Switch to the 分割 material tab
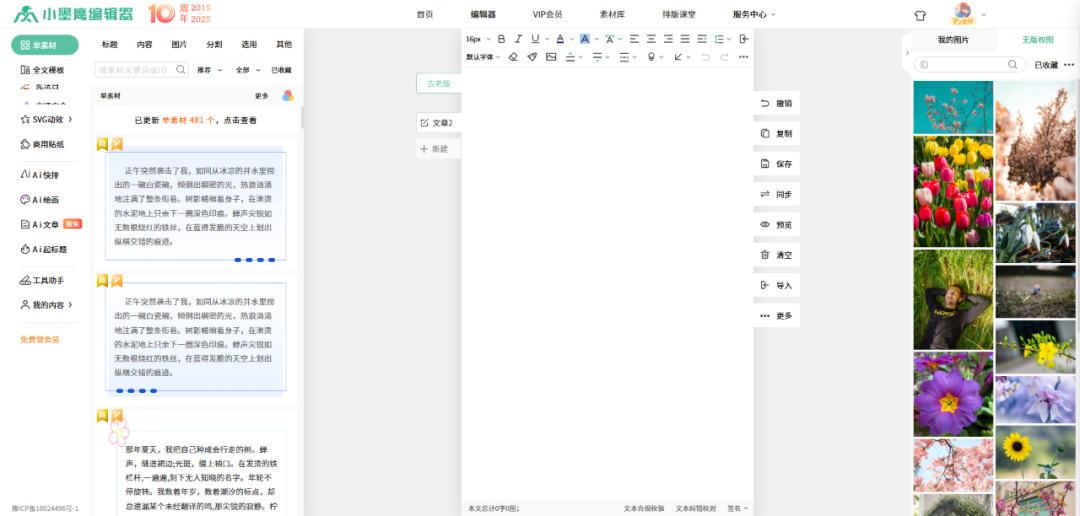1080x516 pixels. coord(214,44)
